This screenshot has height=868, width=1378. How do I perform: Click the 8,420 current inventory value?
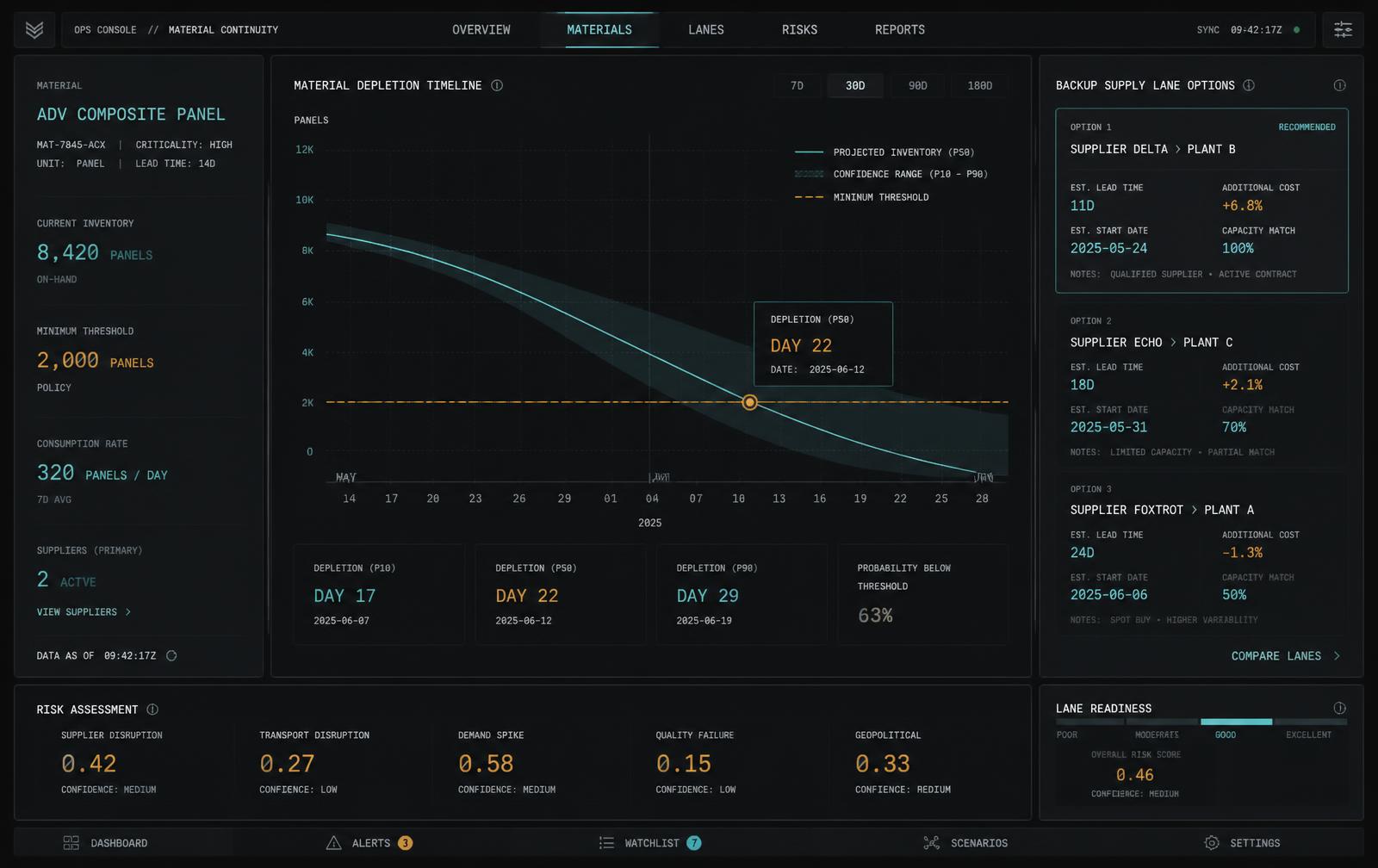tap(68, 253)
